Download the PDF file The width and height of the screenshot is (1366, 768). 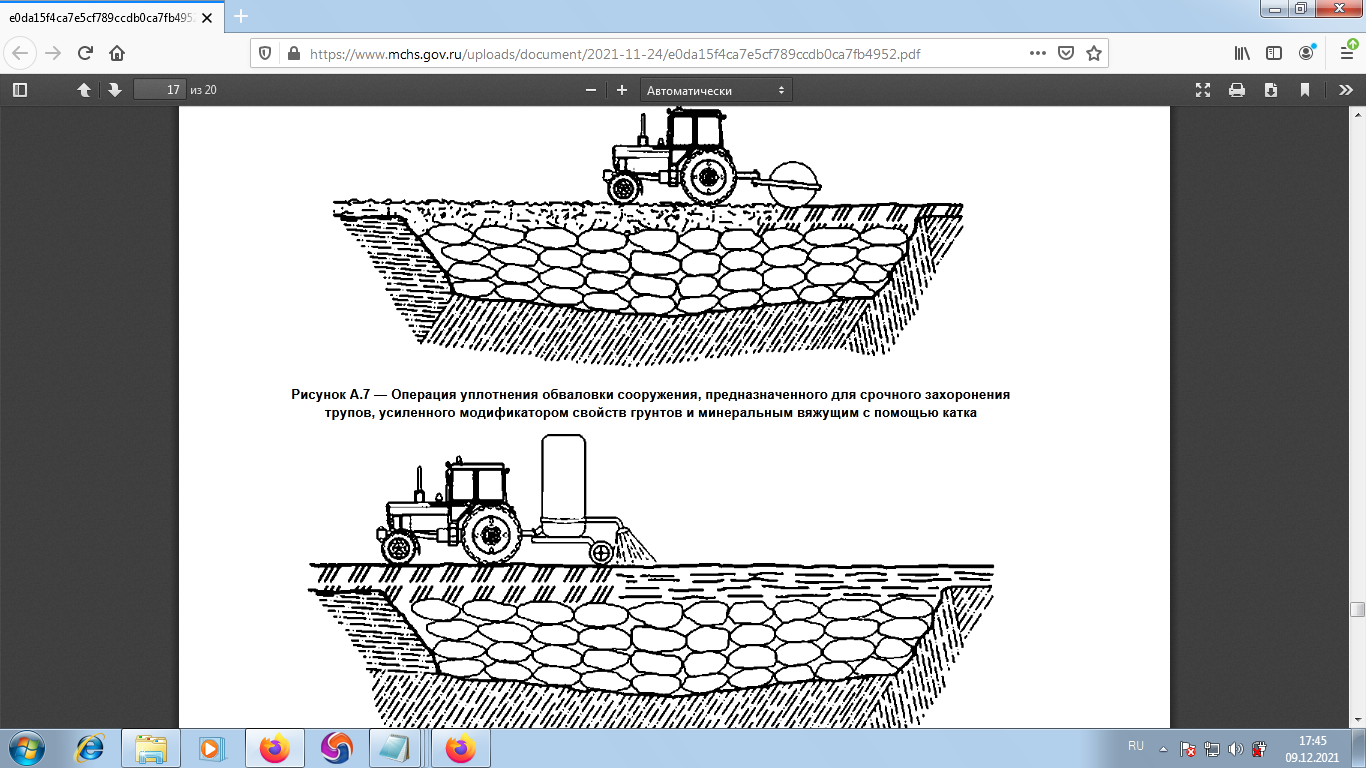tap(1271, 90)
